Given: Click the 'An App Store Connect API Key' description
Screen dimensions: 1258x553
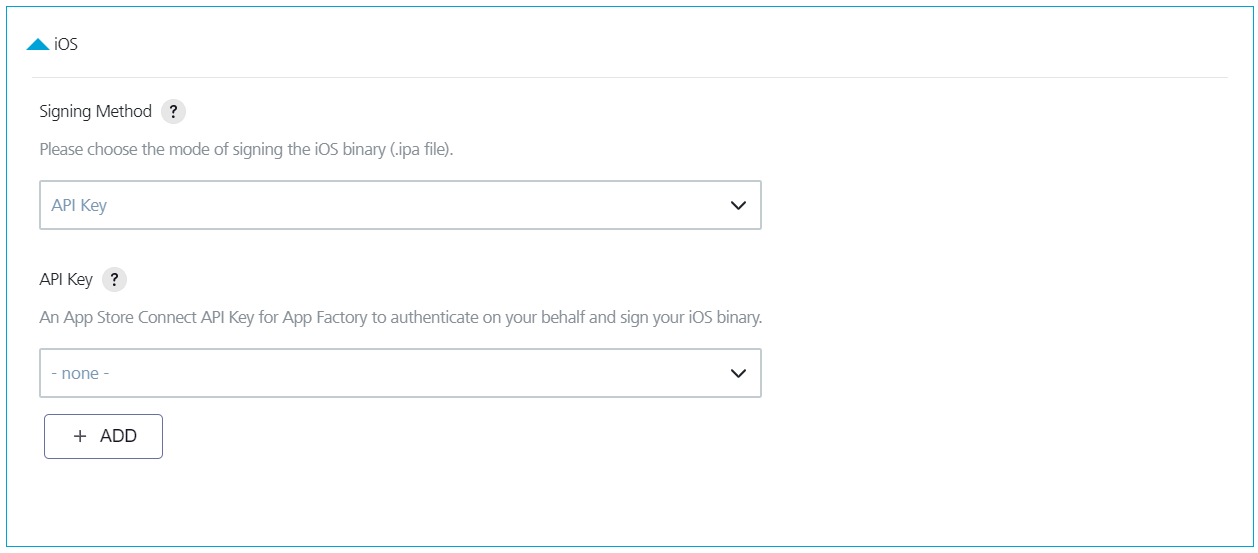Looking at the screenshot, I should click(x=400, y=318).
